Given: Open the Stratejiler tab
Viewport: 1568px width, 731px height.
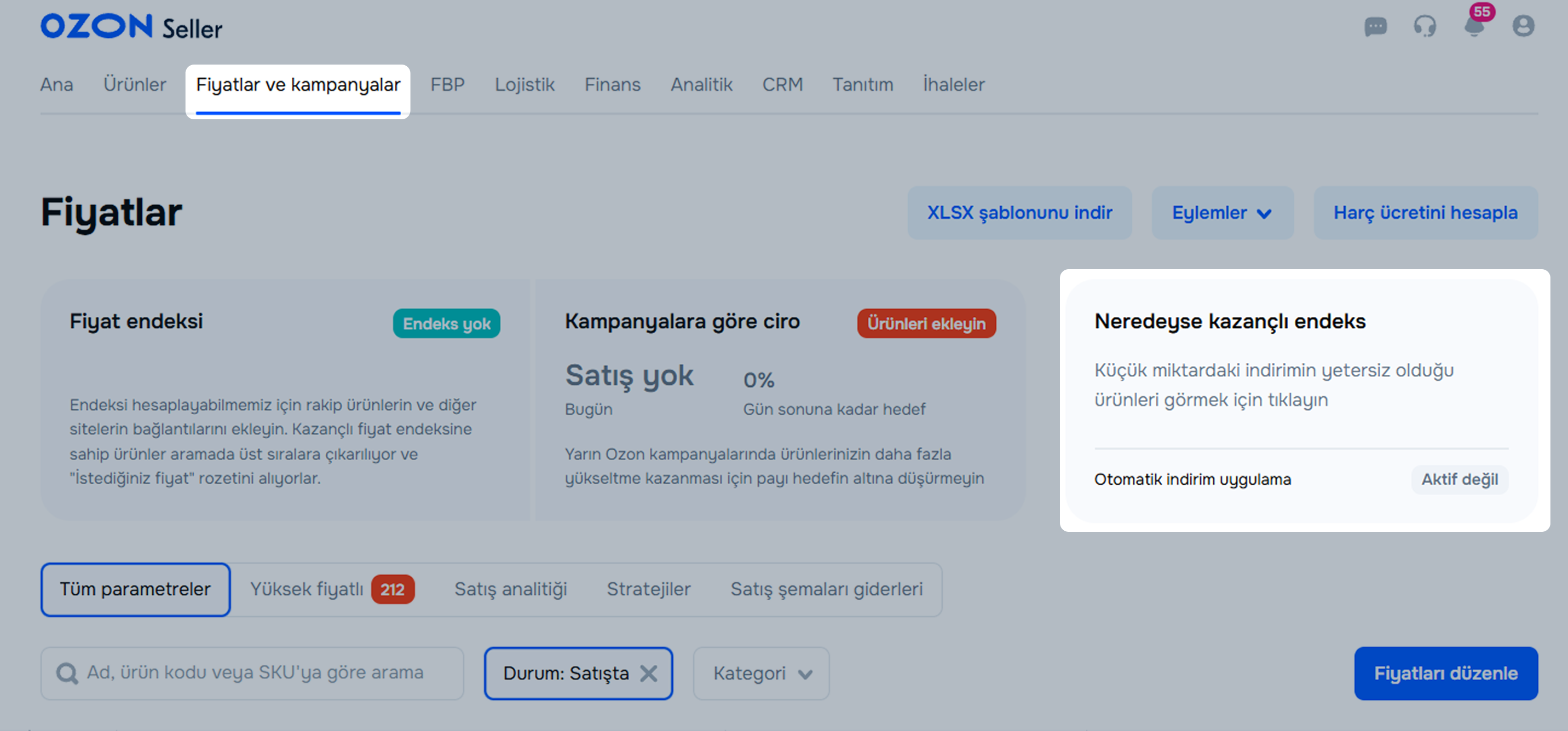Looking at the screenshot, I should tap(648, 589).
